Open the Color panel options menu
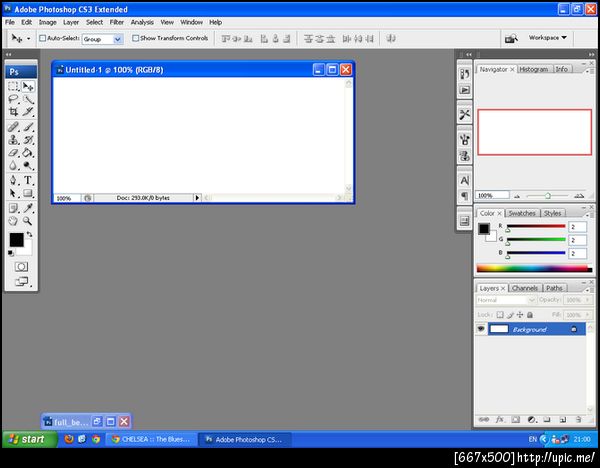Image resolution: width=600 pixels, height=468 pixels. 589,215
